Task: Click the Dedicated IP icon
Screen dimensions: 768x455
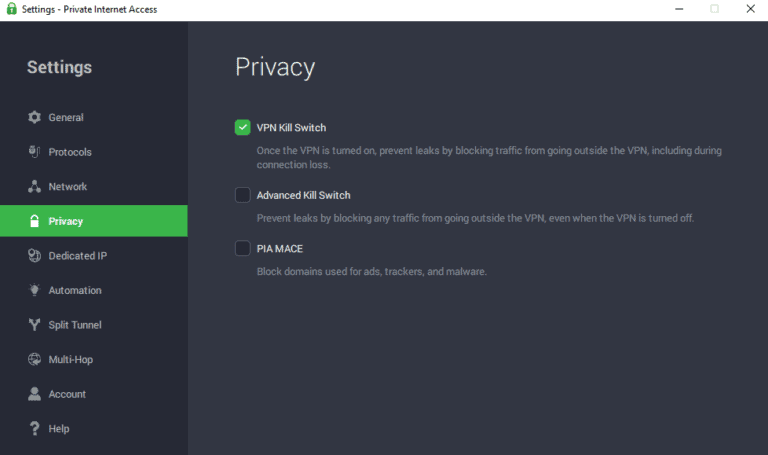Action: click(35, 256)
